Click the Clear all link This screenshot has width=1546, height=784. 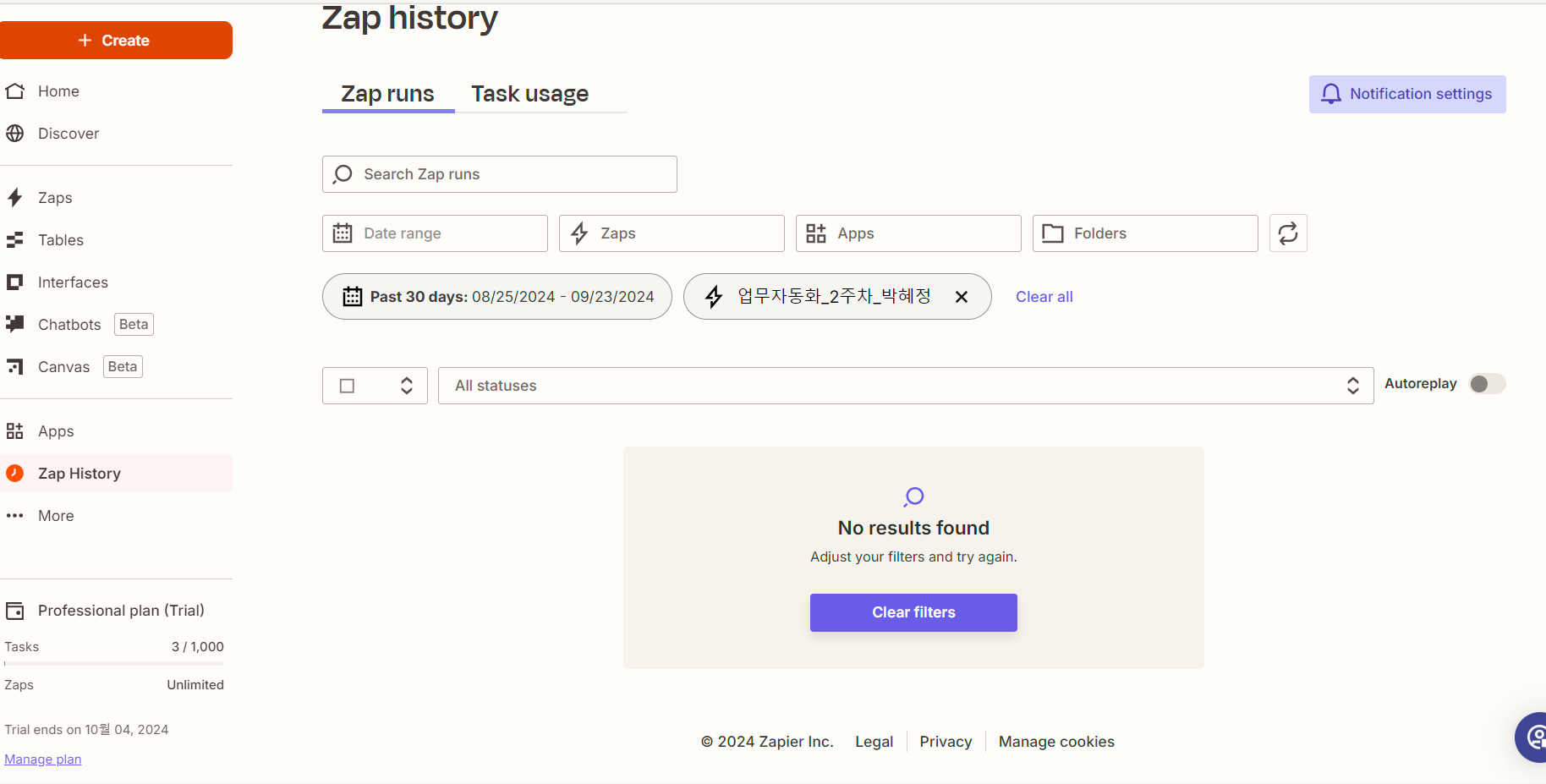click(1044, 297)
